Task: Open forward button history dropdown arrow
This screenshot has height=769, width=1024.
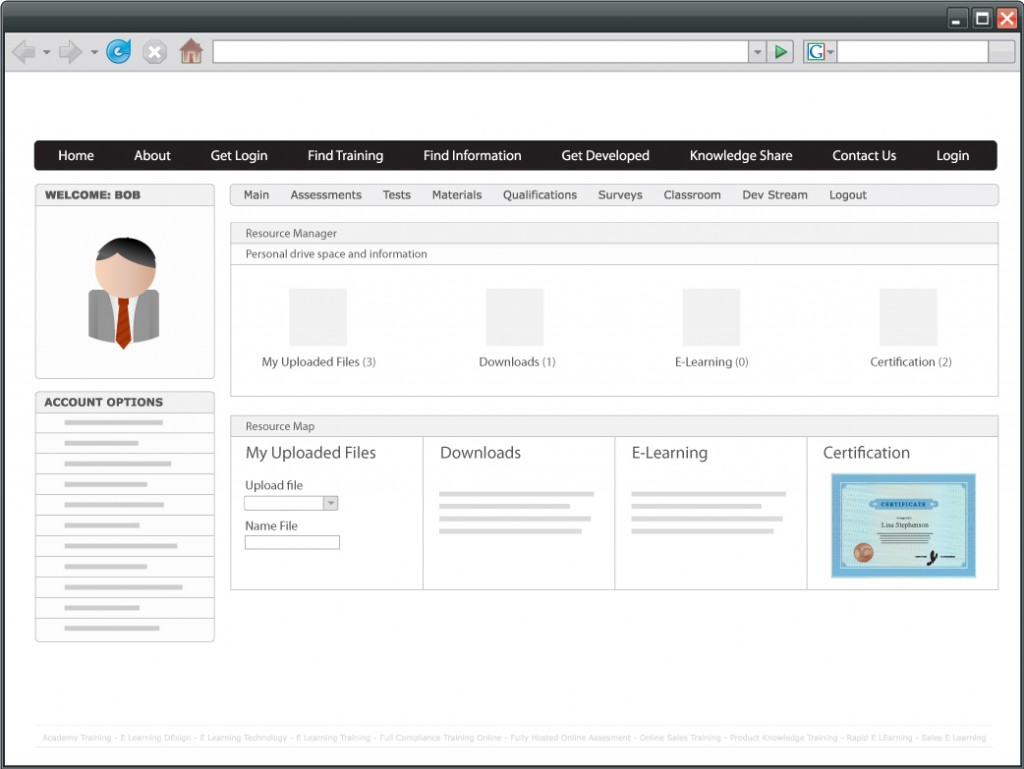Action: point(94,52)
